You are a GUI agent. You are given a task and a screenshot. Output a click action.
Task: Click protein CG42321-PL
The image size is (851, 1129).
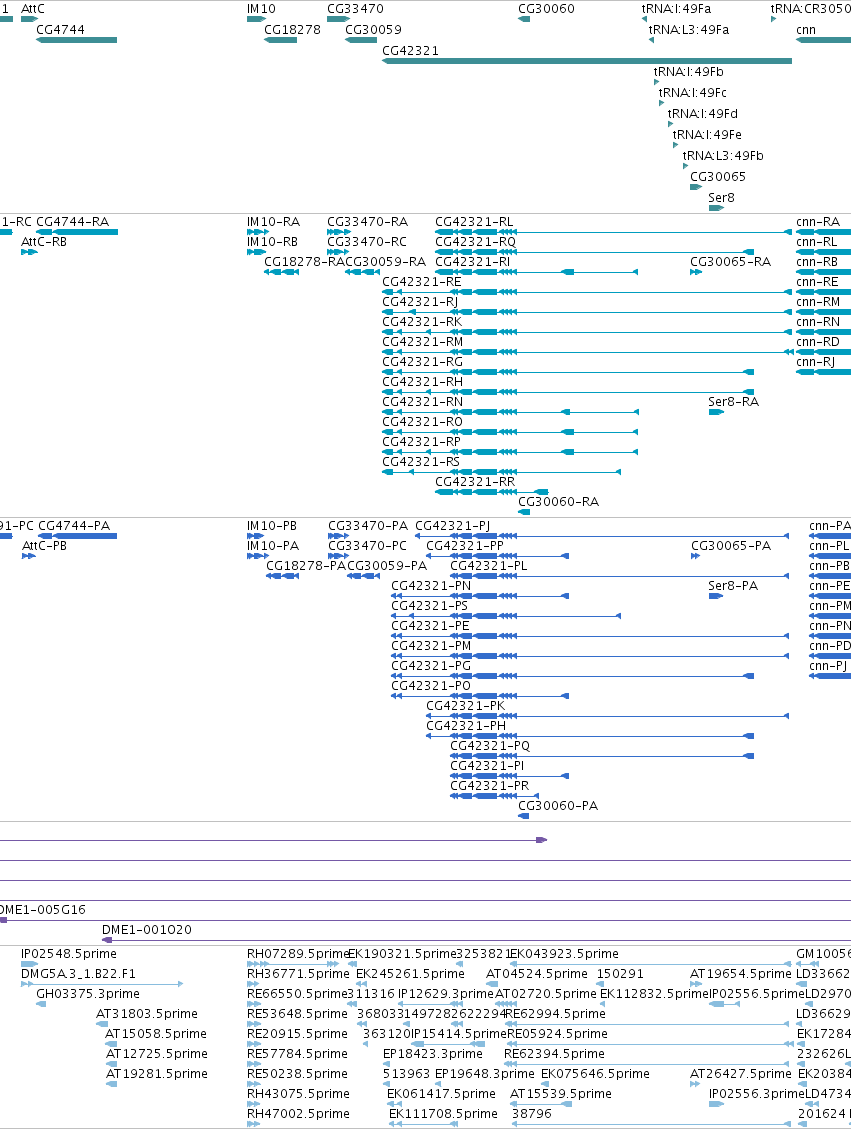620,576
